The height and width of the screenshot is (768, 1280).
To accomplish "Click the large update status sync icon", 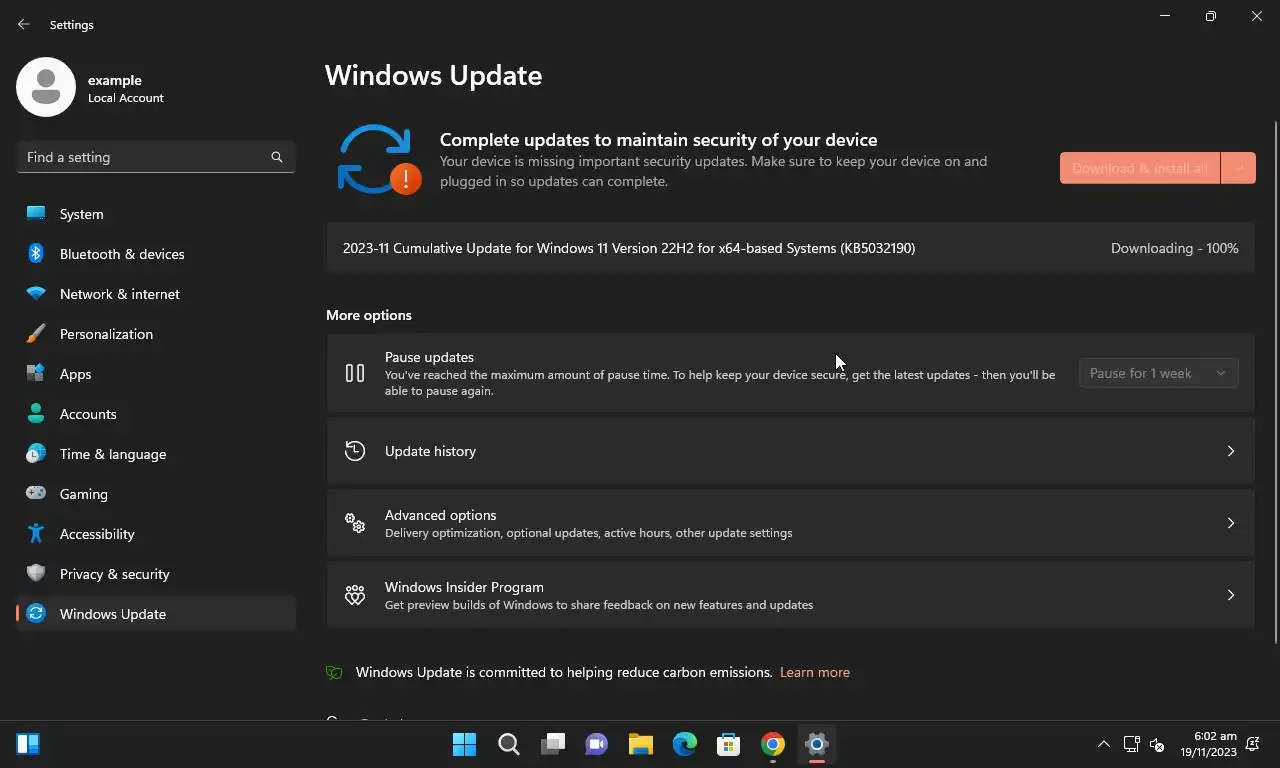I will tap(379, 159).
